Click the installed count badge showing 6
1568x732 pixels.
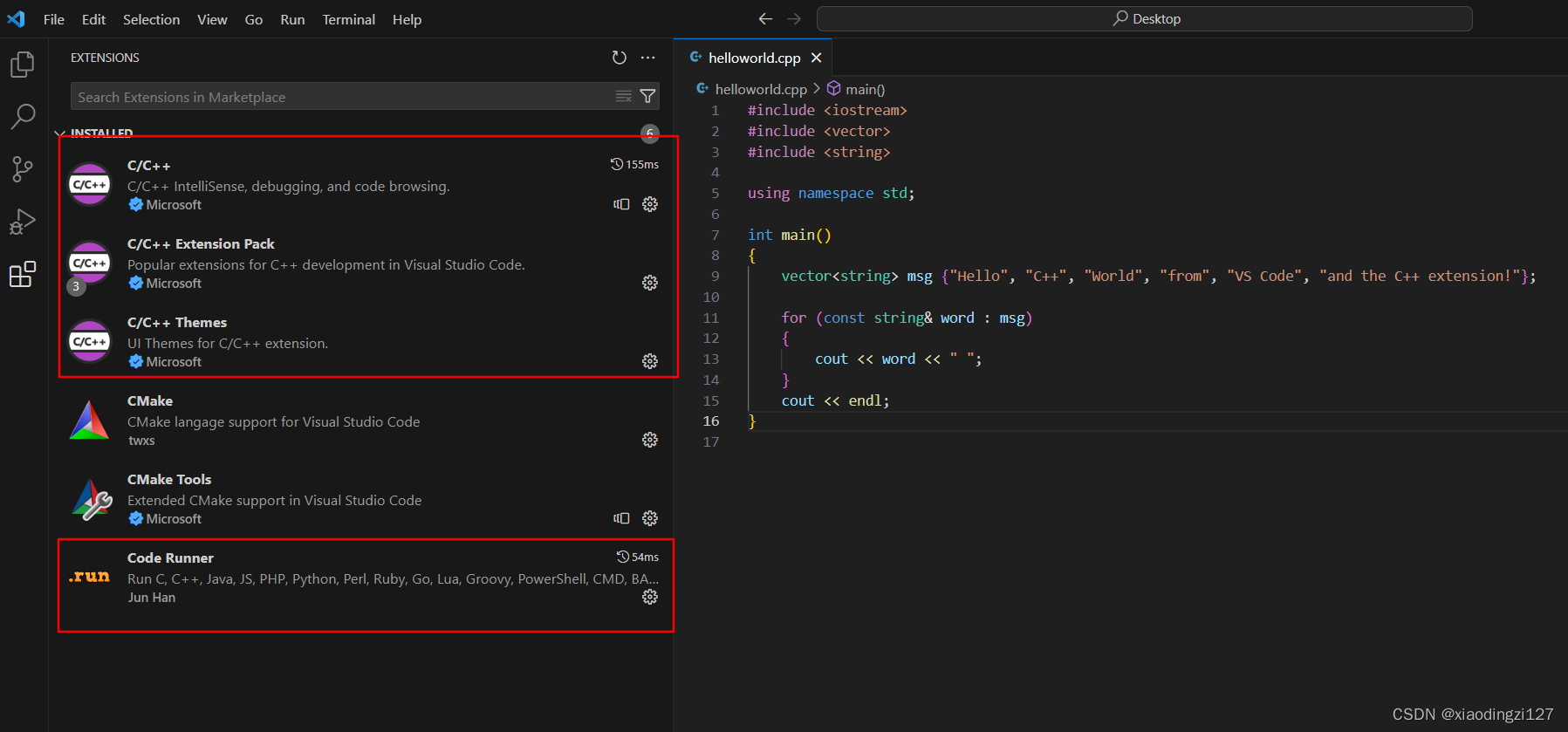point(650,133)
